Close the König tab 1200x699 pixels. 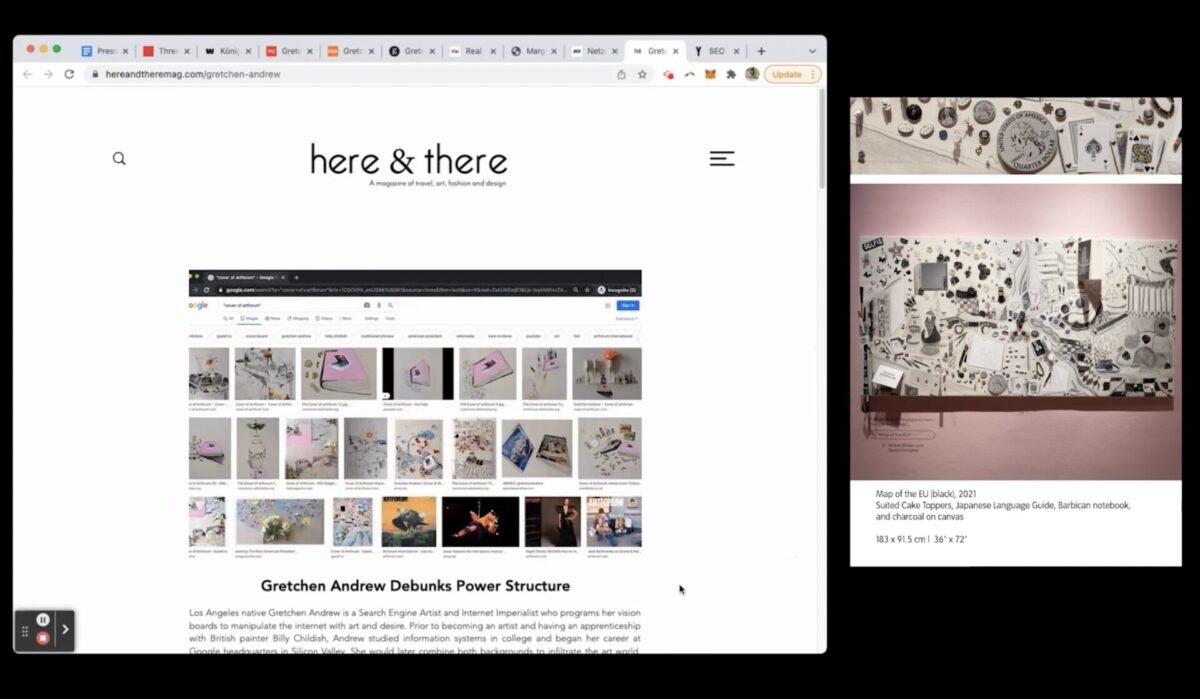click(248, 51)
